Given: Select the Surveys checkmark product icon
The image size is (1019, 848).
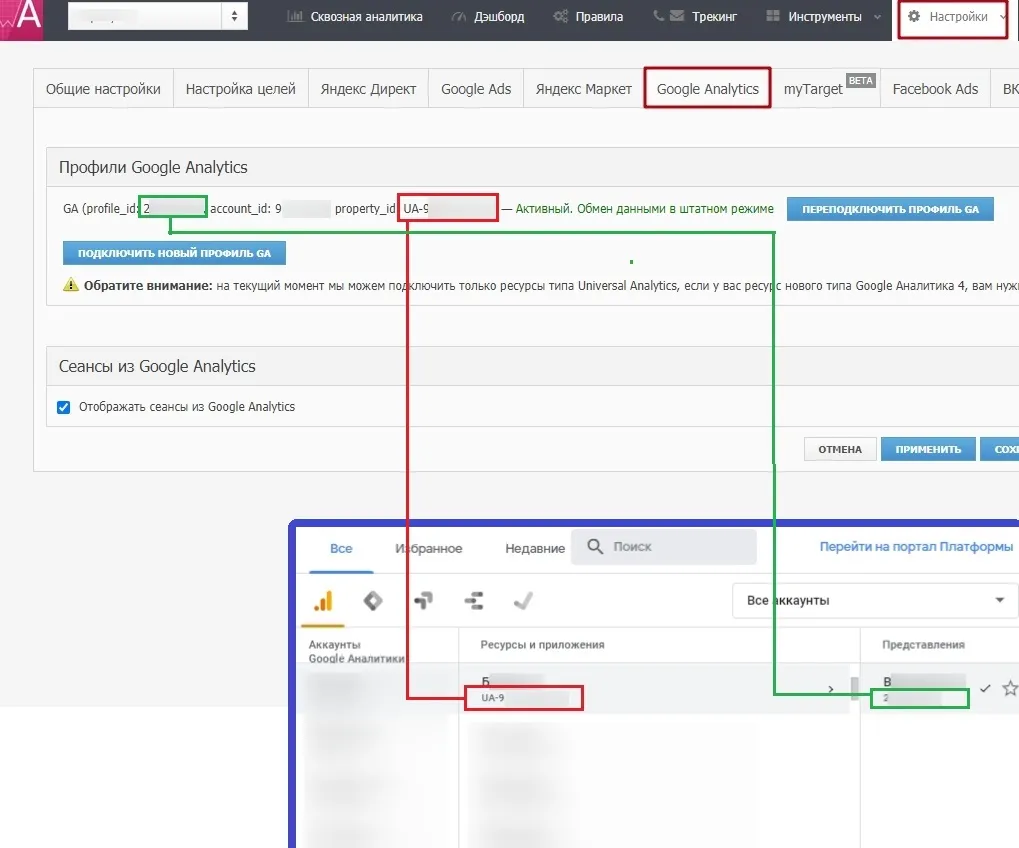Looking at the screenshot, I should (523, 601).
